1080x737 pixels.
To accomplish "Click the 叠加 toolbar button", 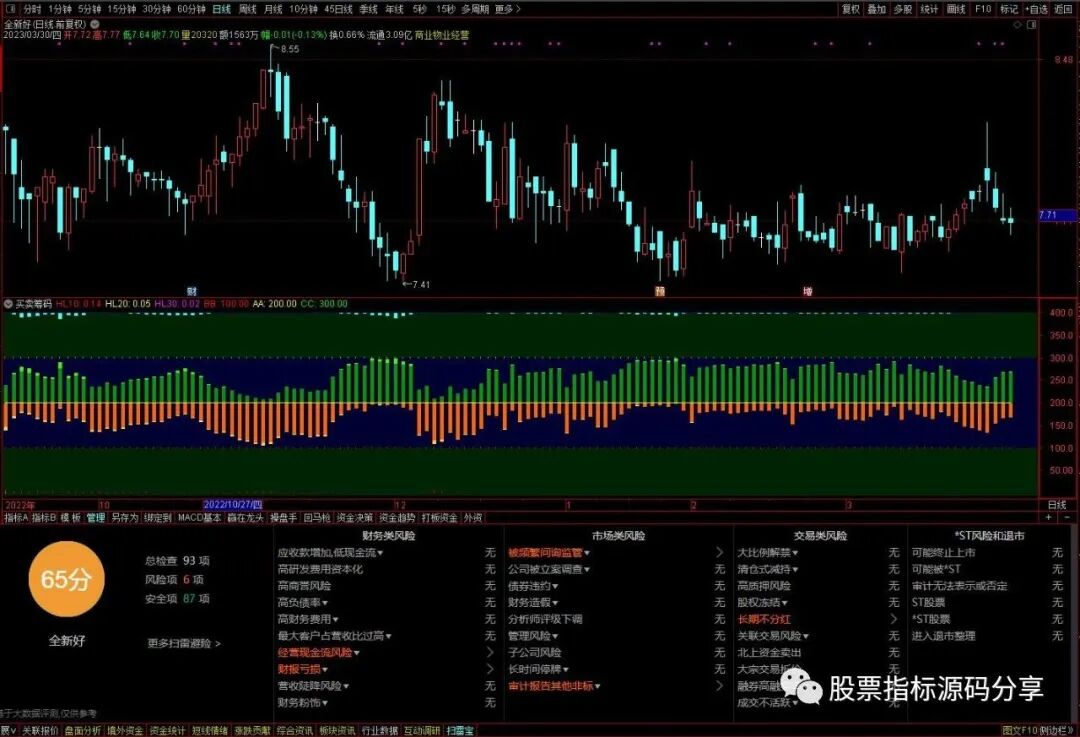I will (x=877, y=9).
